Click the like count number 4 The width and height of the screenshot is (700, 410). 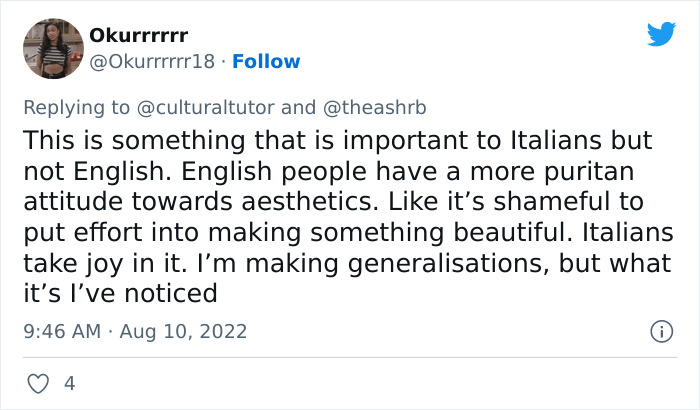click(x=69, y=383)
